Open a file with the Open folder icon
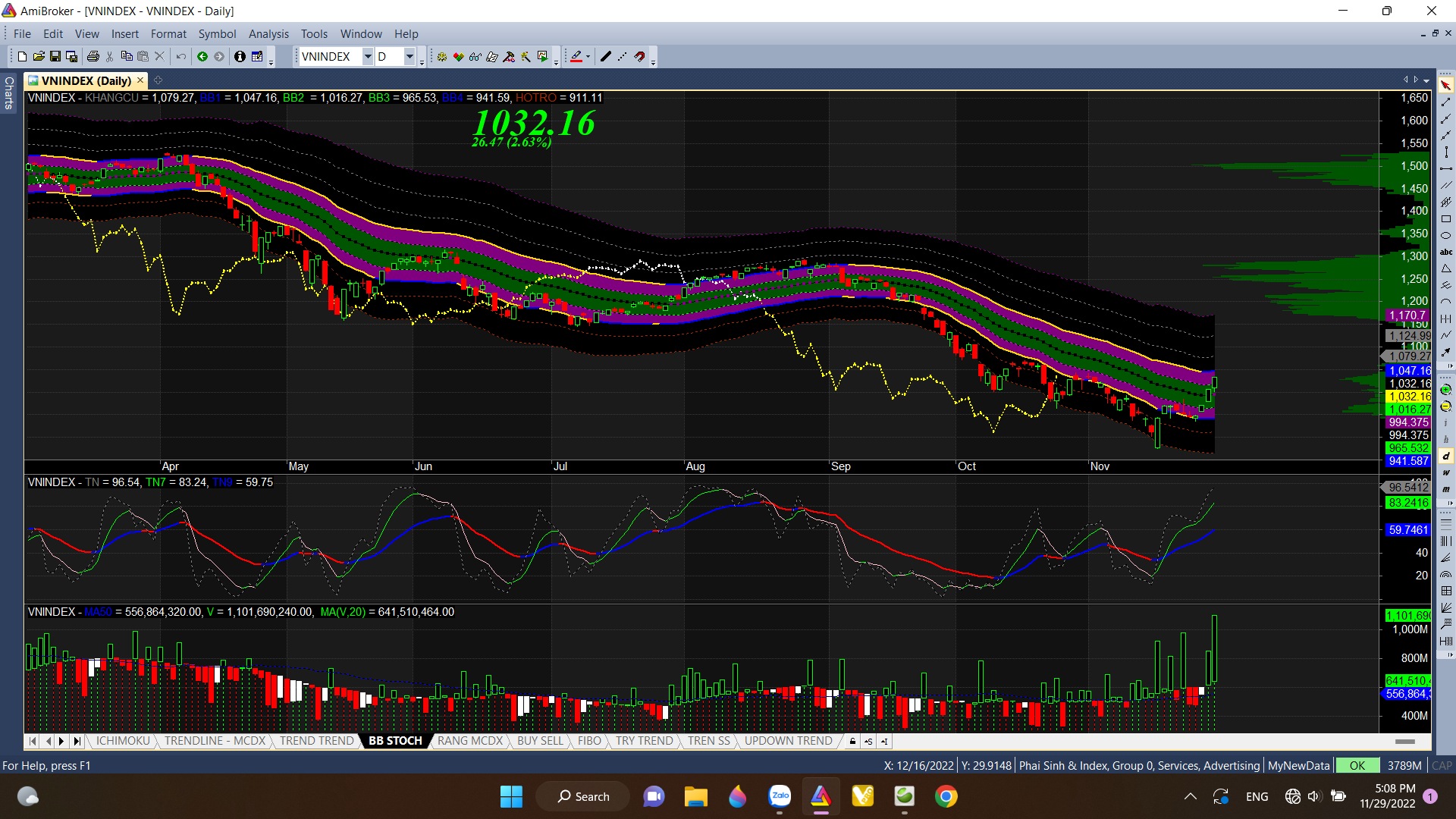 click(39, 56)
